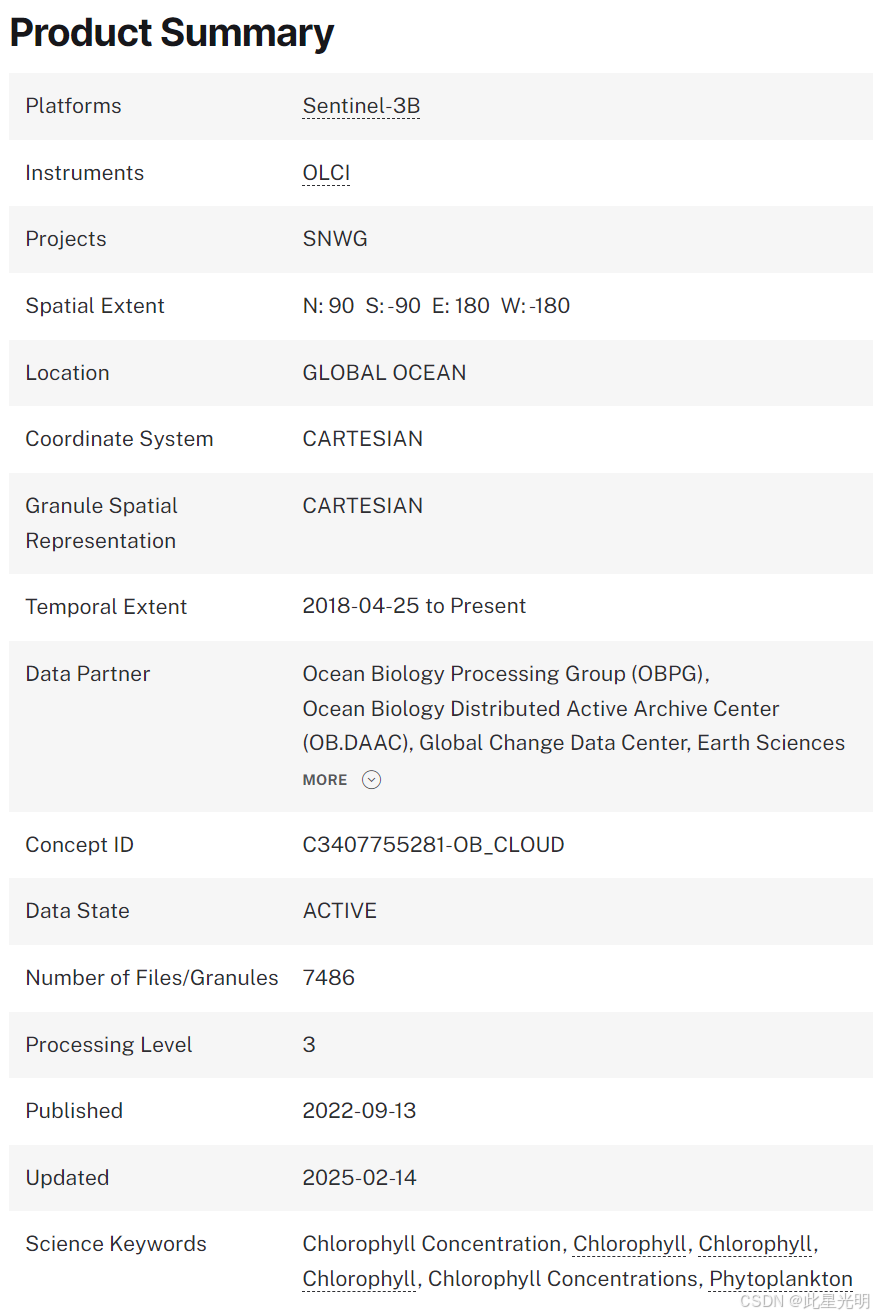Screen dimensions: 874x1316
Task: Click the granule count 7486
Action: 329,978
